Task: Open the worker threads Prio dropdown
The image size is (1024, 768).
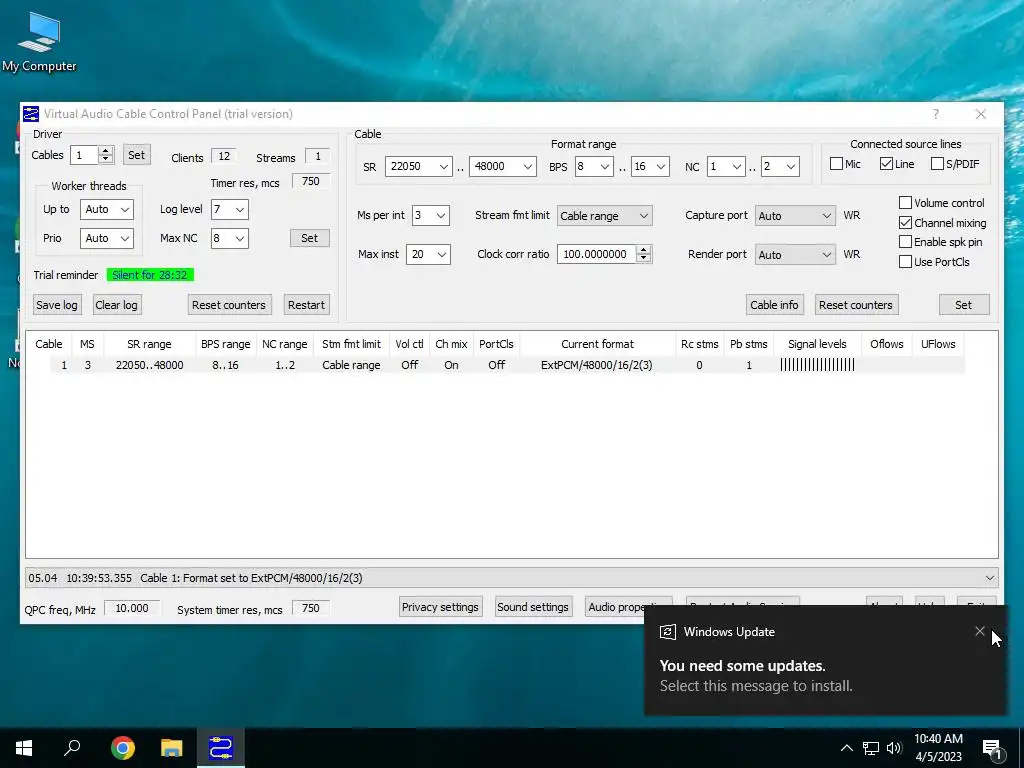Action: (x=107, y=238)
